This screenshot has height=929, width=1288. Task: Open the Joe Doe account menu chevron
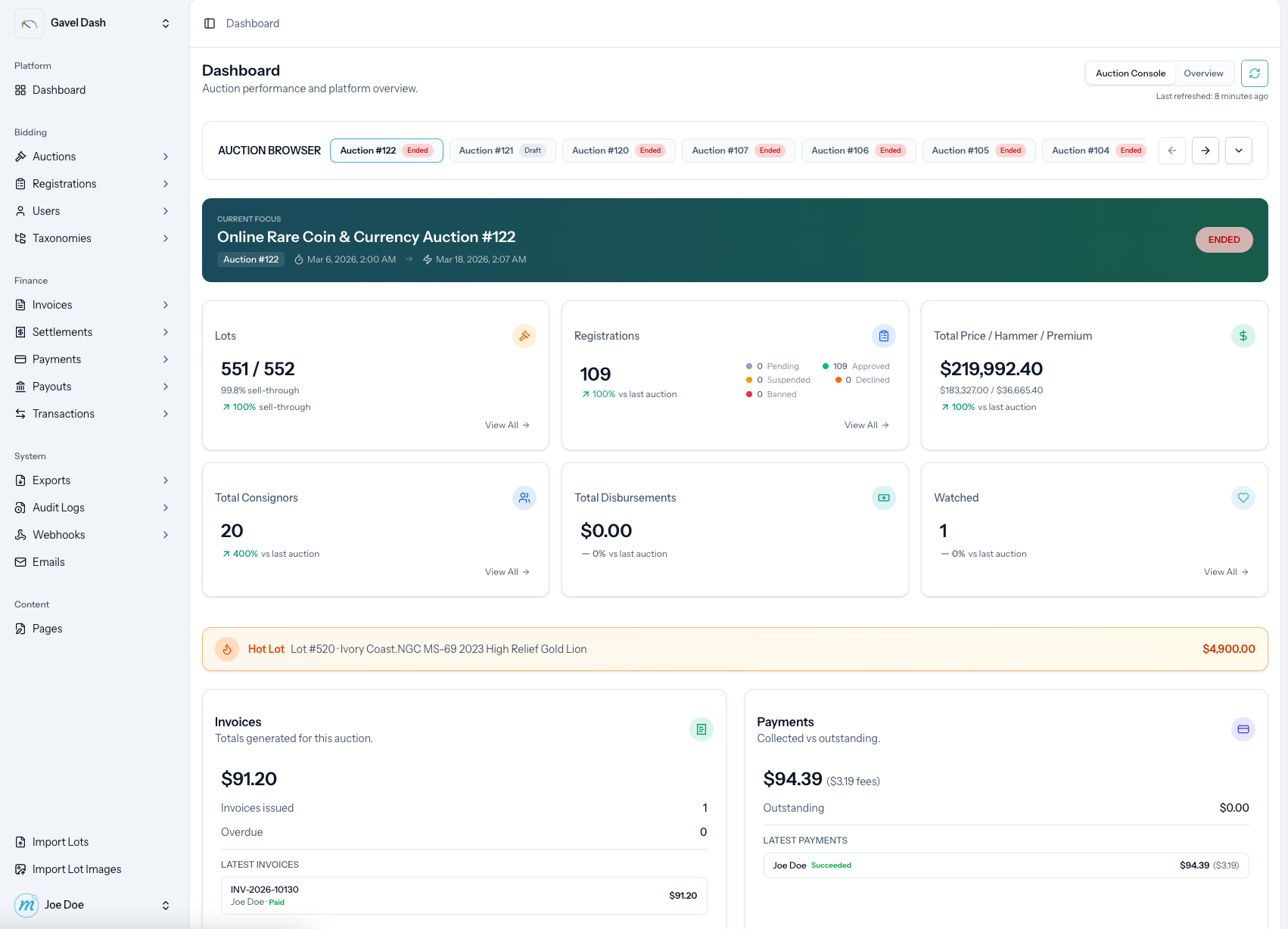coord(166,905)
